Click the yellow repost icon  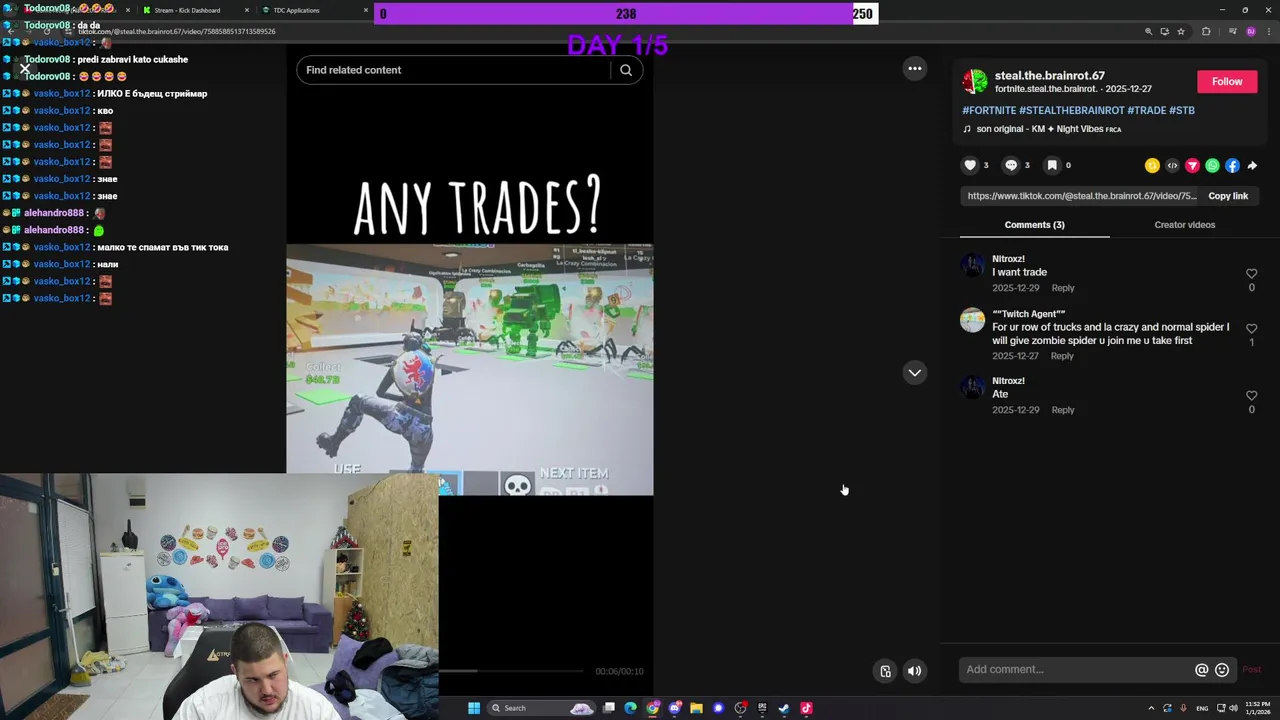(1152, 166)
